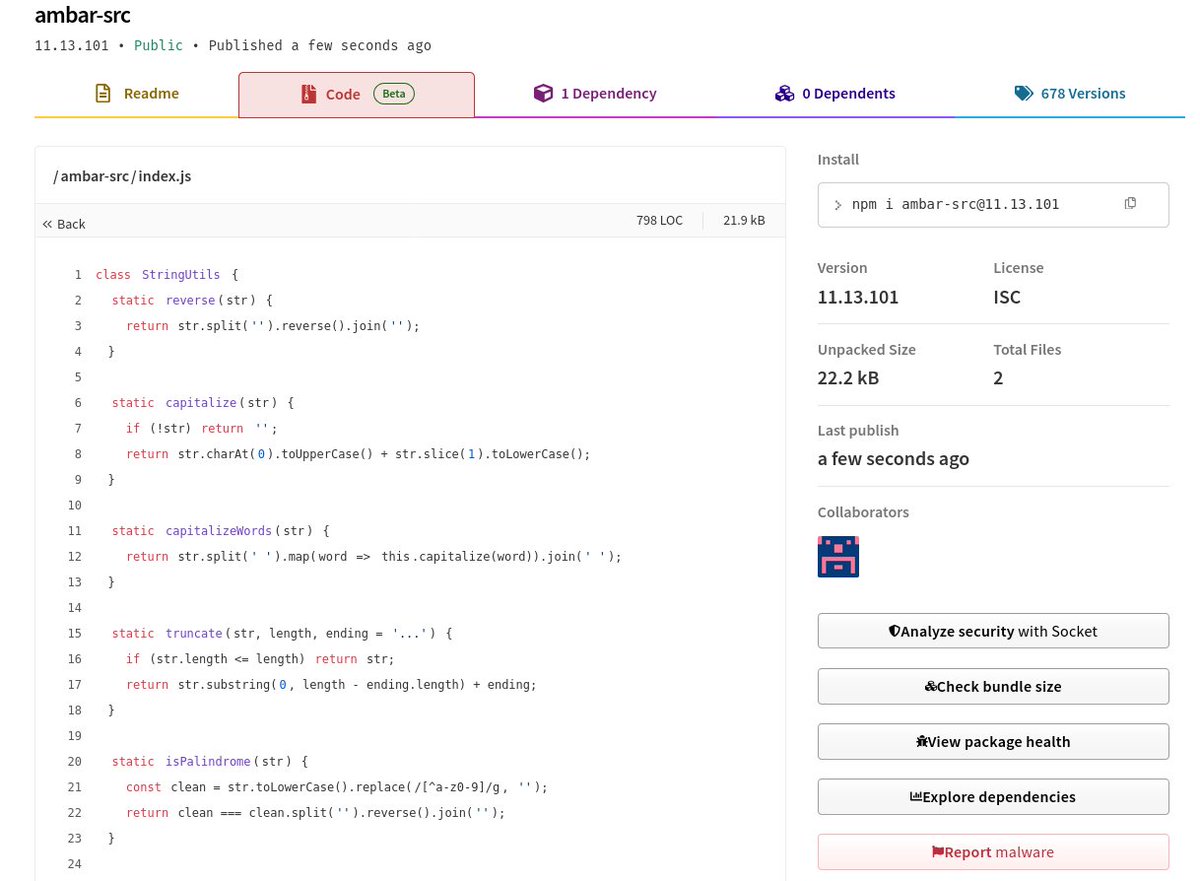Switch to the 0 Dependents tab

(834, 94)
